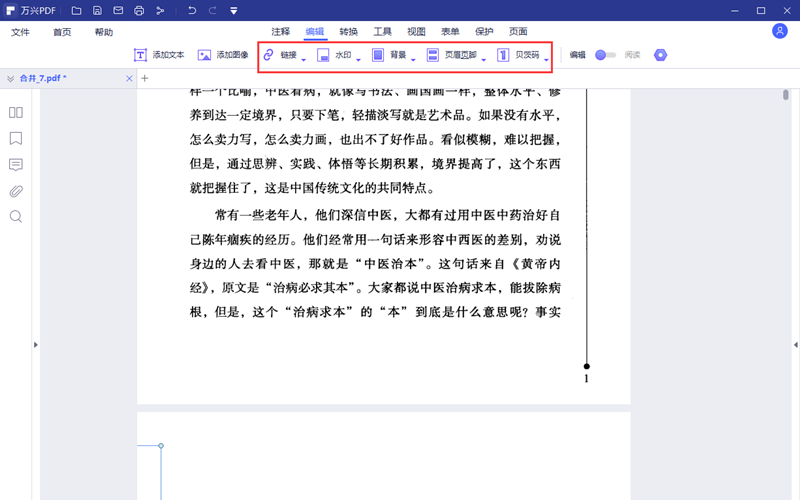
Task: Open the 文件 menu
Action: (x=21, y=32)
